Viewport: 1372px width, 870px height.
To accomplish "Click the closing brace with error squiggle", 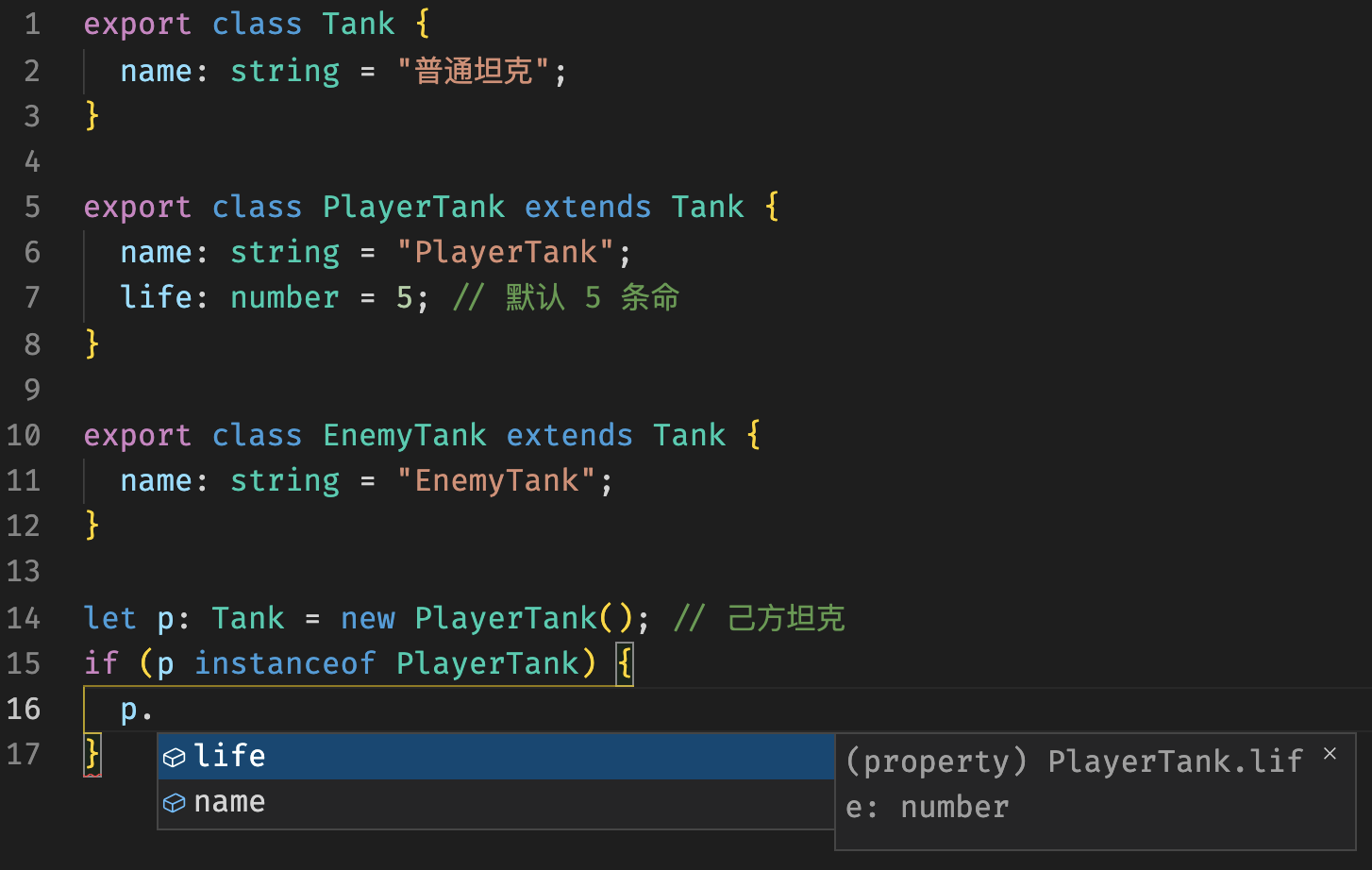I will click(92, 756).
